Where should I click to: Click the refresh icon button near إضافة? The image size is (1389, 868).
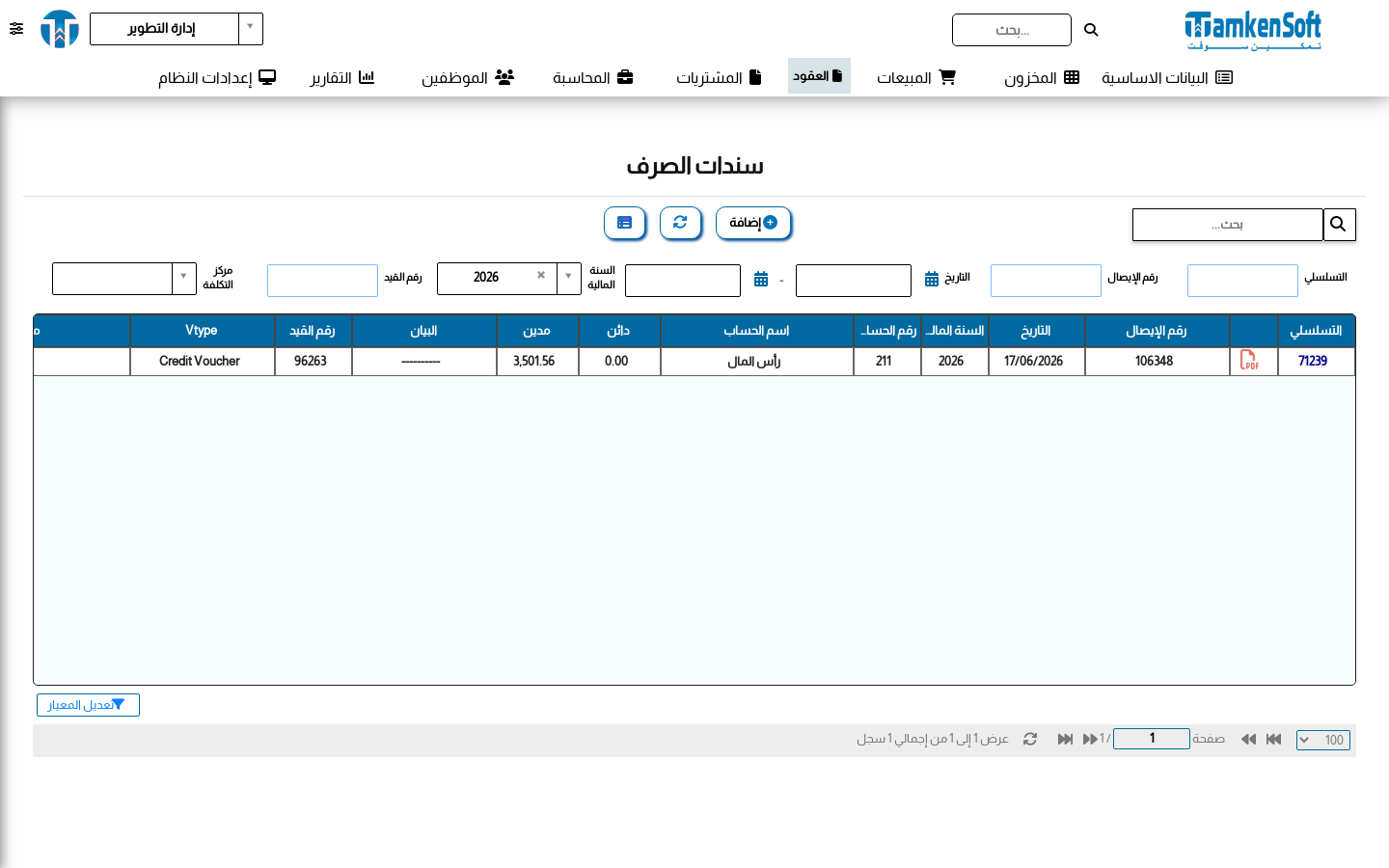point(680,223)
